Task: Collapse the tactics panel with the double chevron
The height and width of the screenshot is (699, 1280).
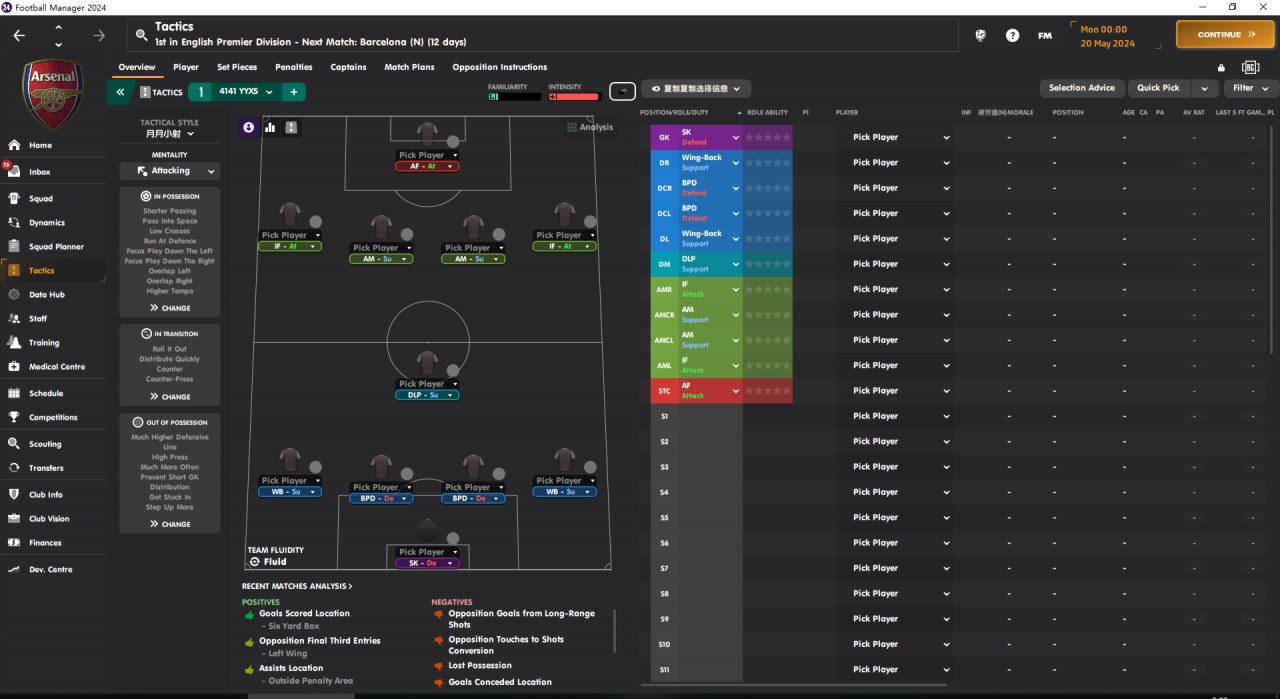Action: 120,92
